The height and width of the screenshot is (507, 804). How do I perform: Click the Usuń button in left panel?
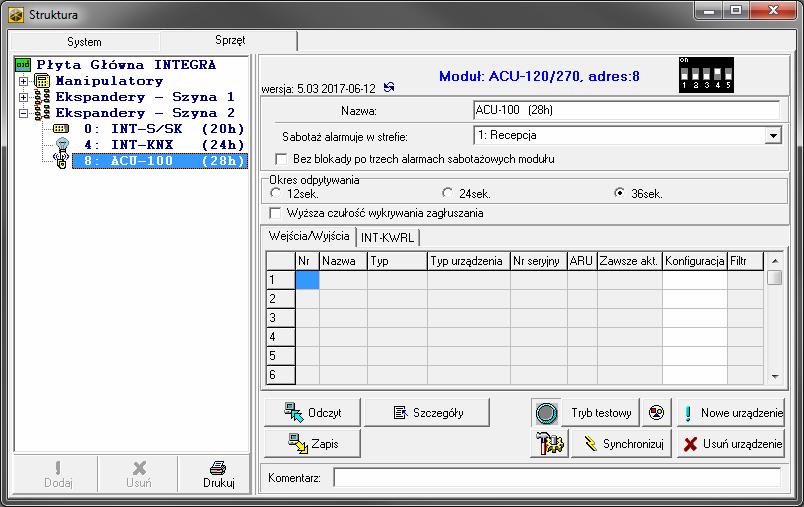click(138, 475)
